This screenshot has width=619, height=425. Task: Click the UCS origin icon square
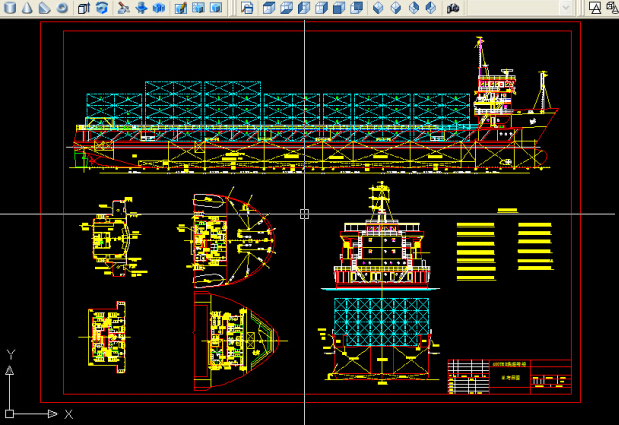[x=9, y=413]
